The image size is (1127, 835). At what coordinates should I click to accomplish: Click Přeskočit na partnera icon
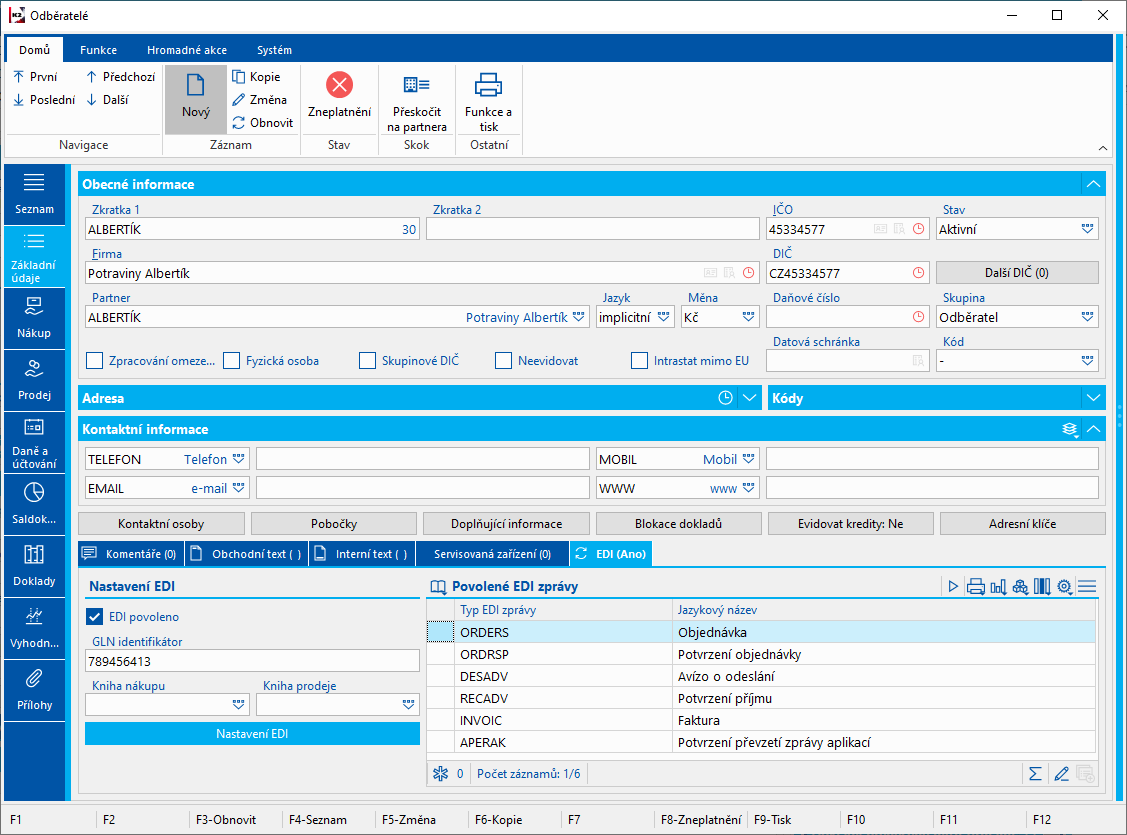tap(416, 85)
